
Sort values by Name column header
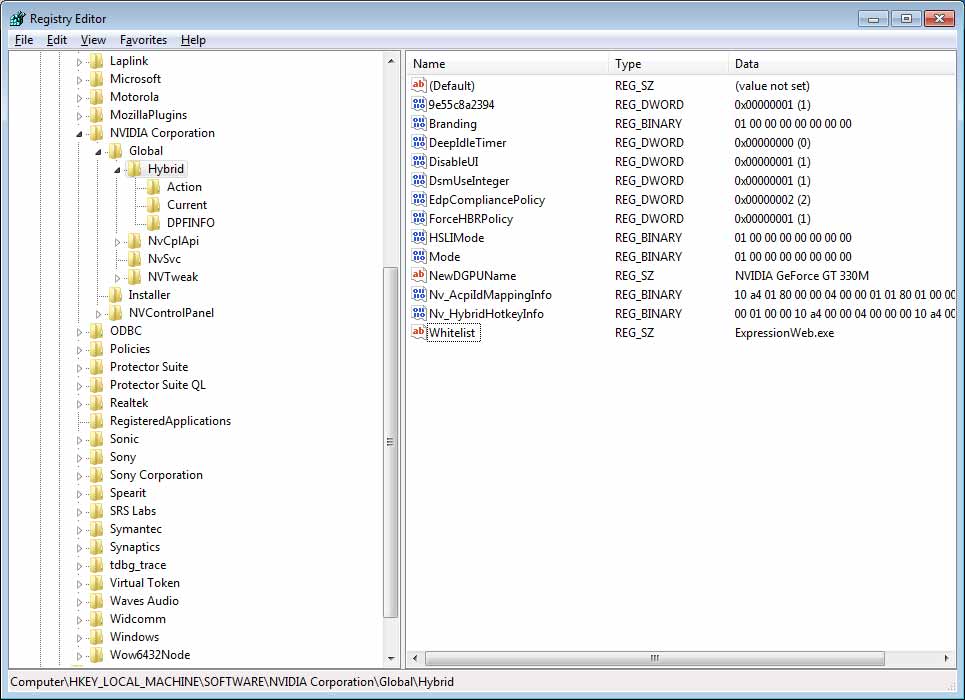[x=507, y=63]
